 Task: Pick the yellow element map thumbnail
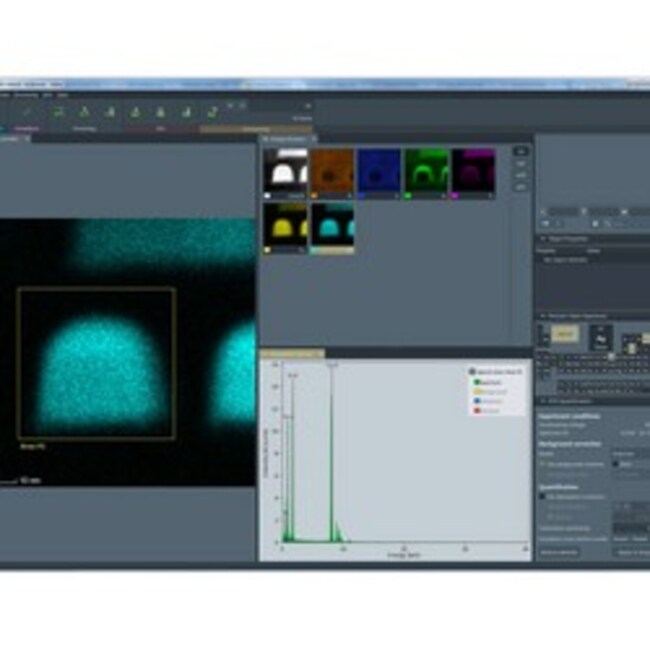tap(285, 224)
